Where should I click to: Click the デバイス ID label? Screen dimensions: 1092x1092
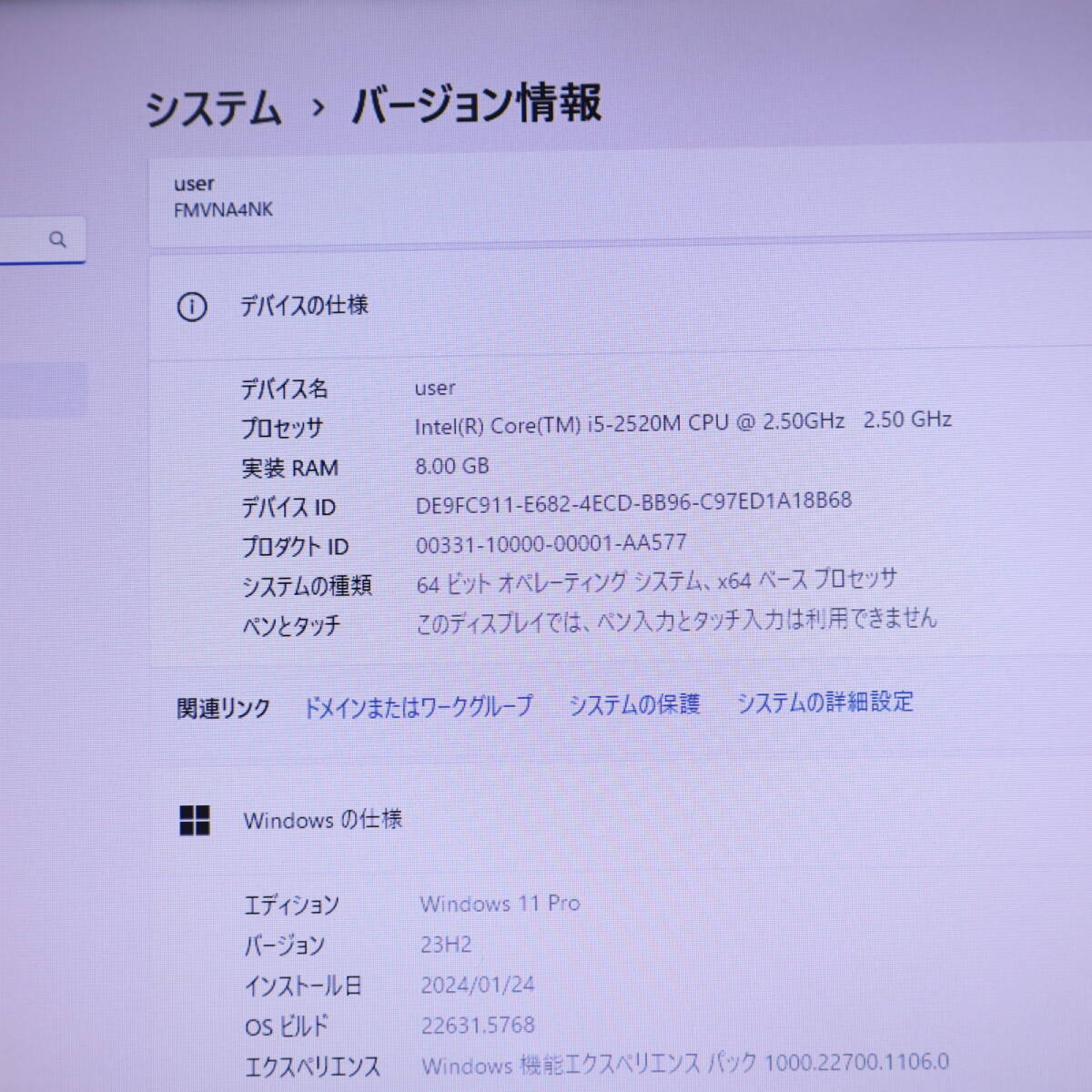pyautogui.click(x=288, y=508)
